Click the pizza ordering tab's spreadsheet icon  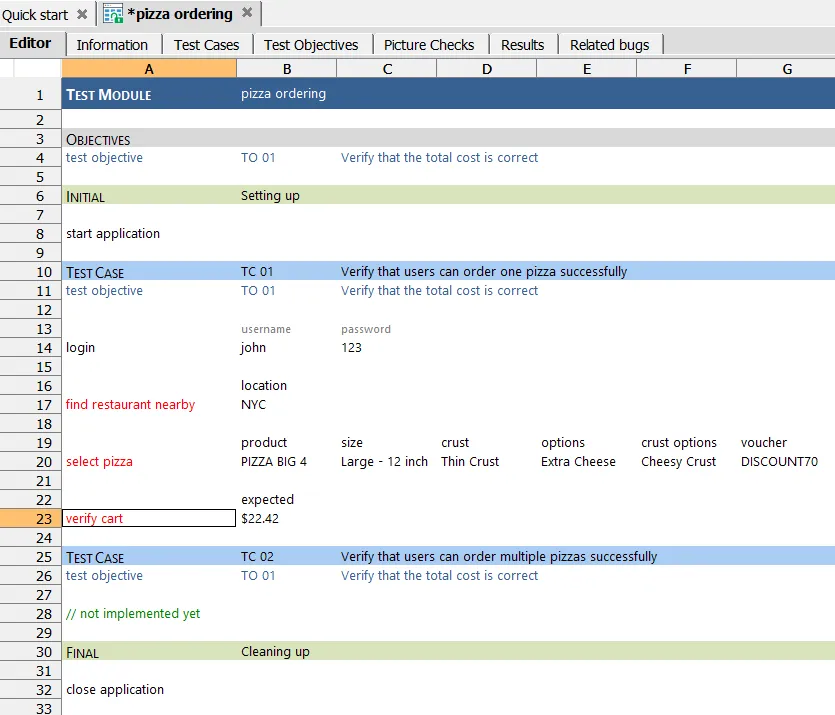113,15
